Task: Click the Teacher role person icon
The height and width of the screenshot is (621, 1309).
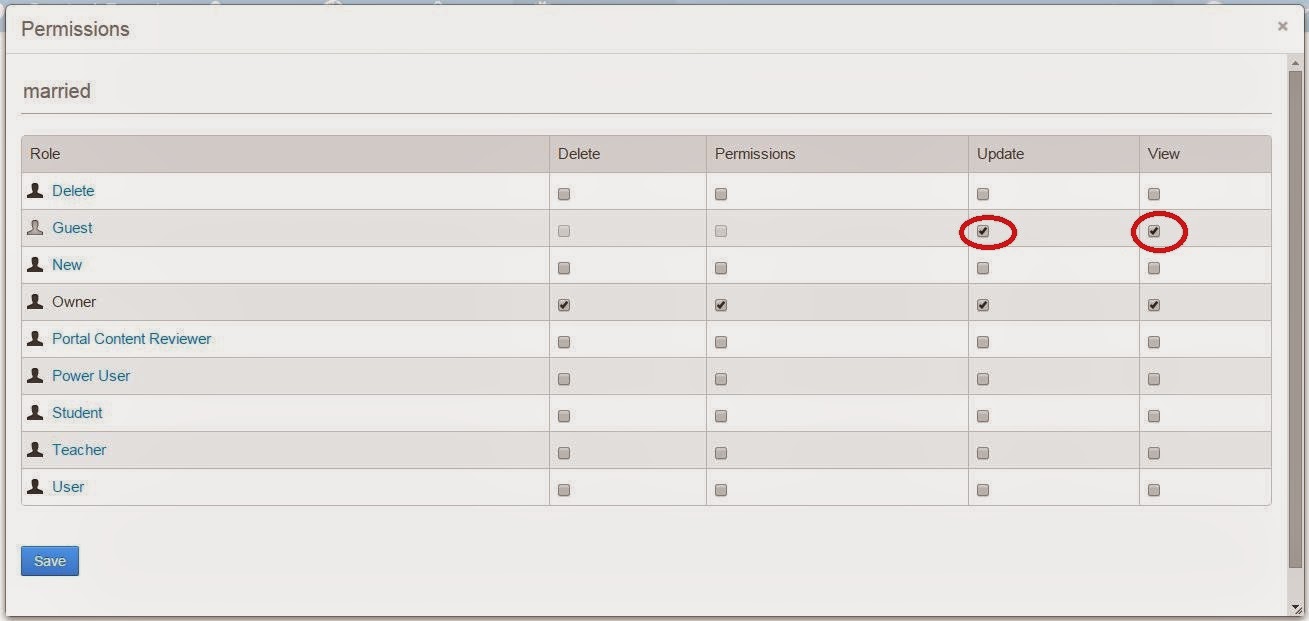Action: (x=37, y=449)
